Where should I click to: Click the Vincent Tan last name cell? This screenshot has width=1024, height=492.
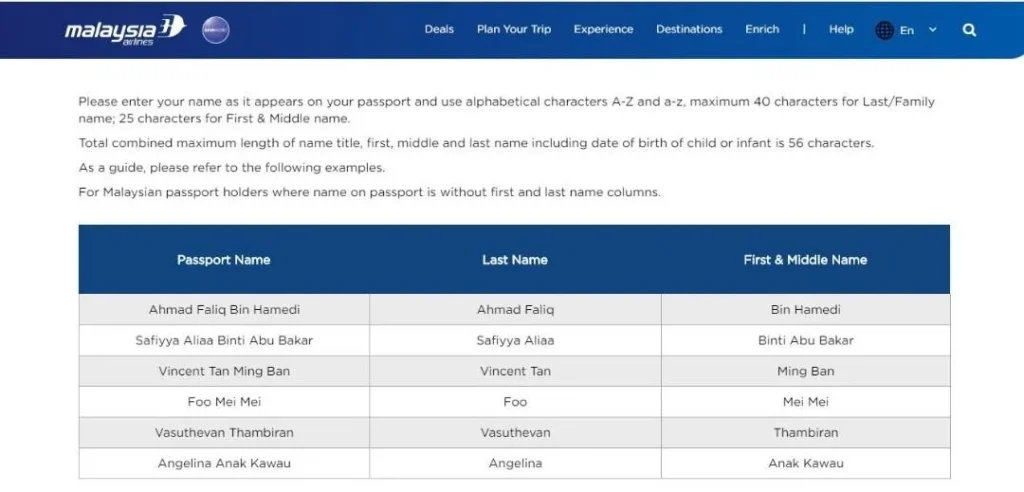coord(515,371)
